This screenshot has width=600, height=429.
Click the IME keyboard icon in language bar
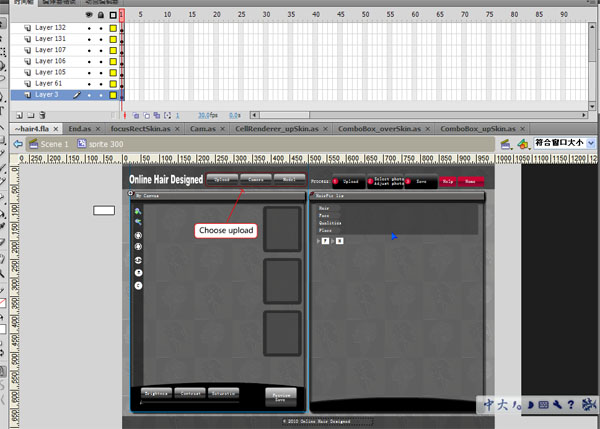click(543, 405)
